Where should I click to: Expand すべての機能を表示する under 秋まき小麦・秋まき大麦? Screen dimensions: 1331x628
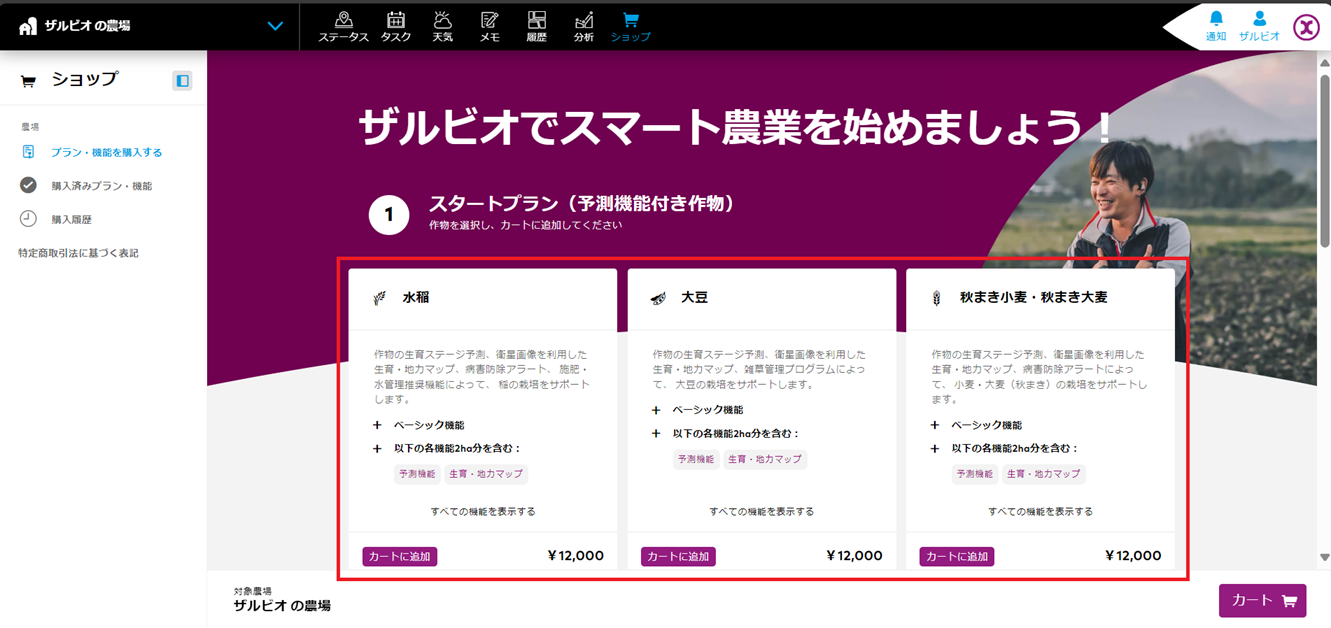click(x=1040, y=510)
